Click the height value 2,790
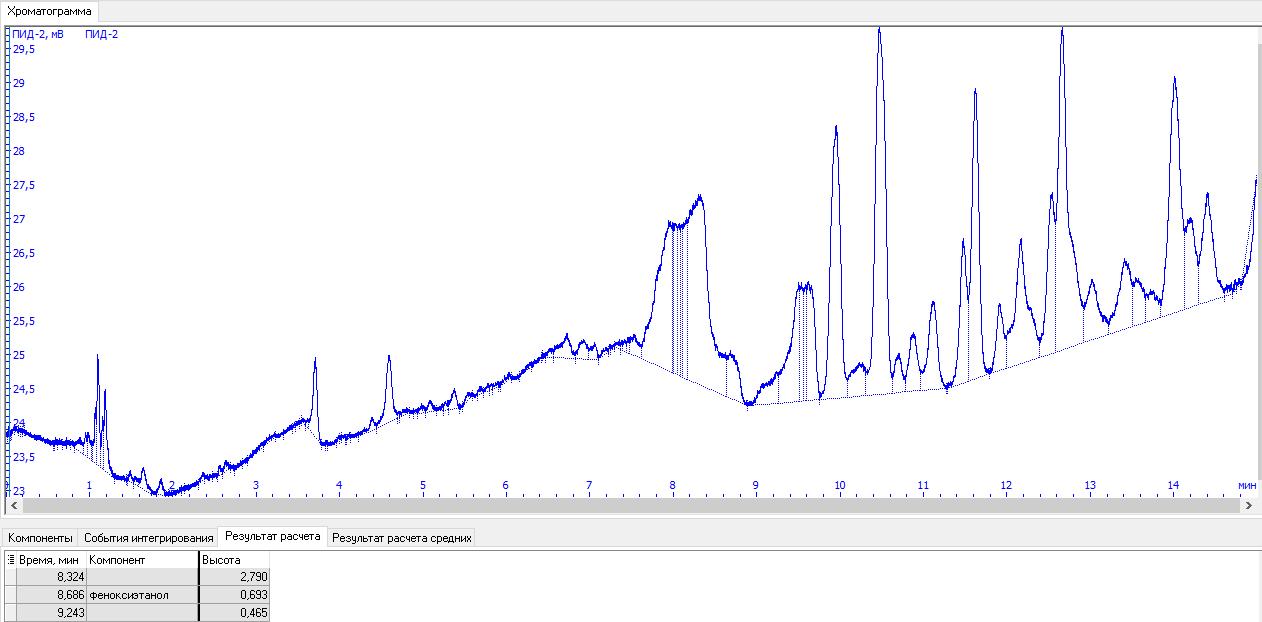 coord(233,577)
